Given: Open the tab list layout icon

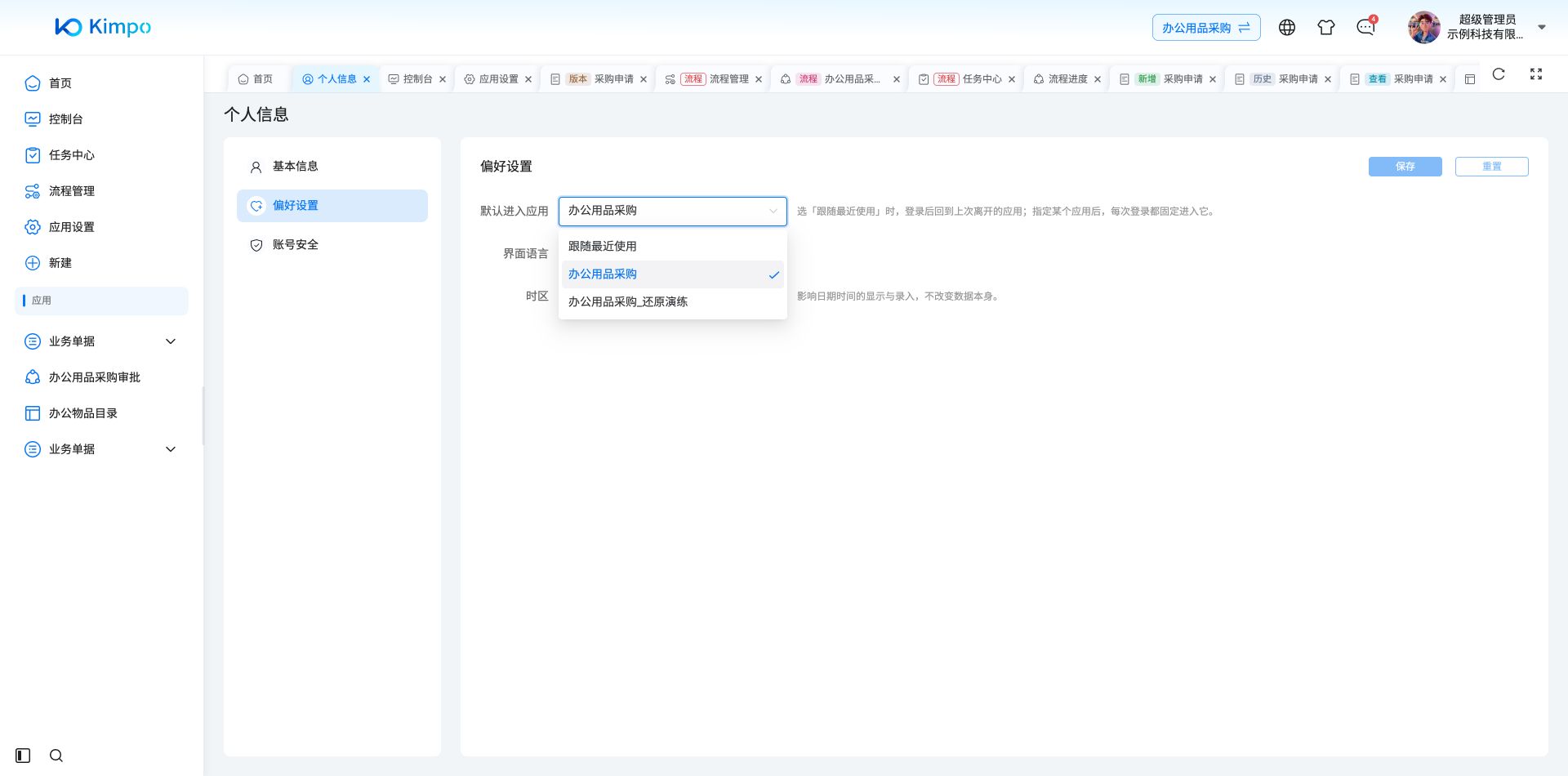Looking at the screenshot, I should (x=1470, y=79).
